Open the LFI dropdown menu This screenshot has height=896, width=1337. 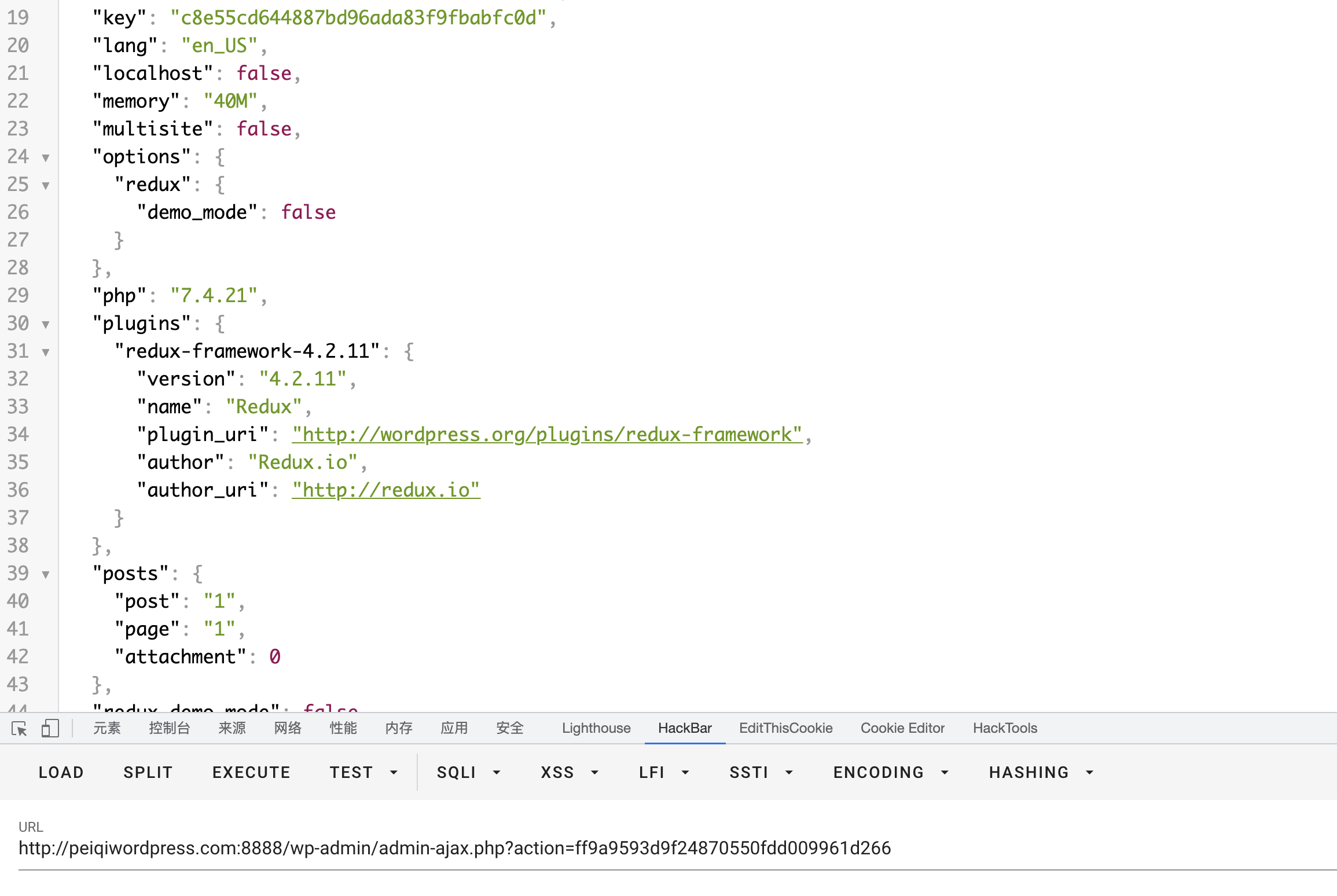click(x=663, y=772)
